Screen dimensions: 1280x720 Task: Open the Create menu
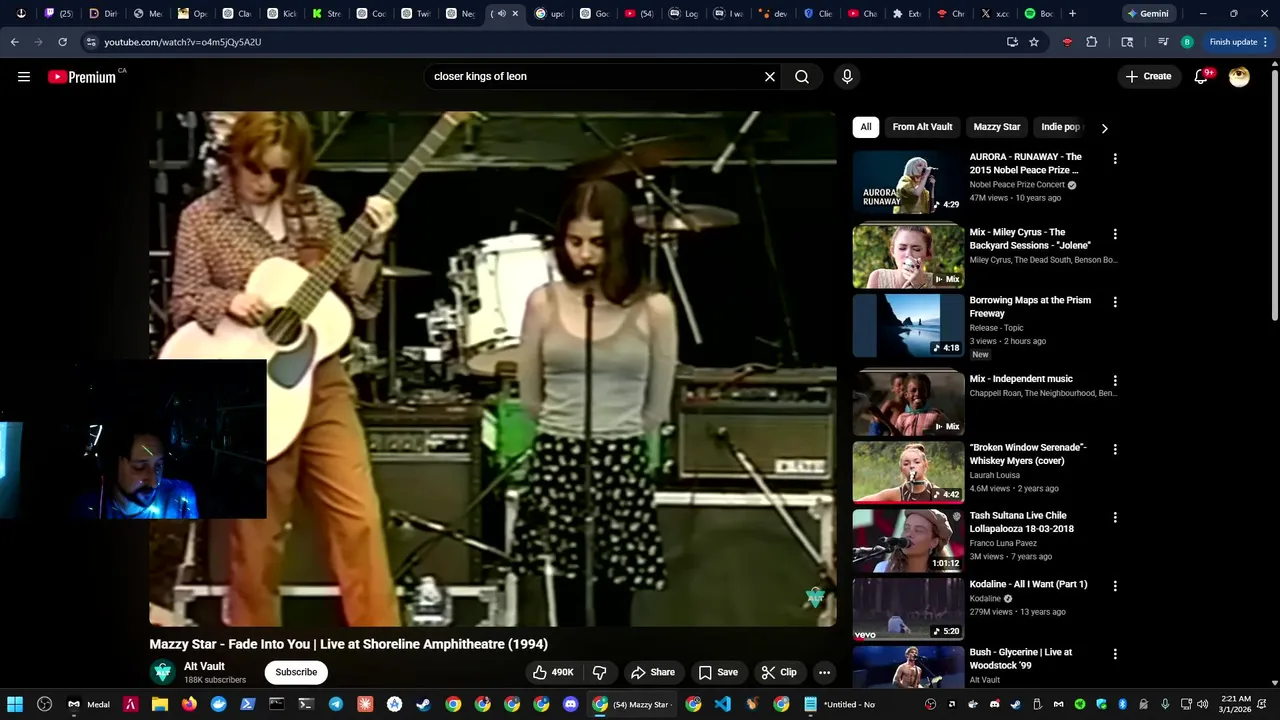pyautogui.click(x=1148, y=76)
